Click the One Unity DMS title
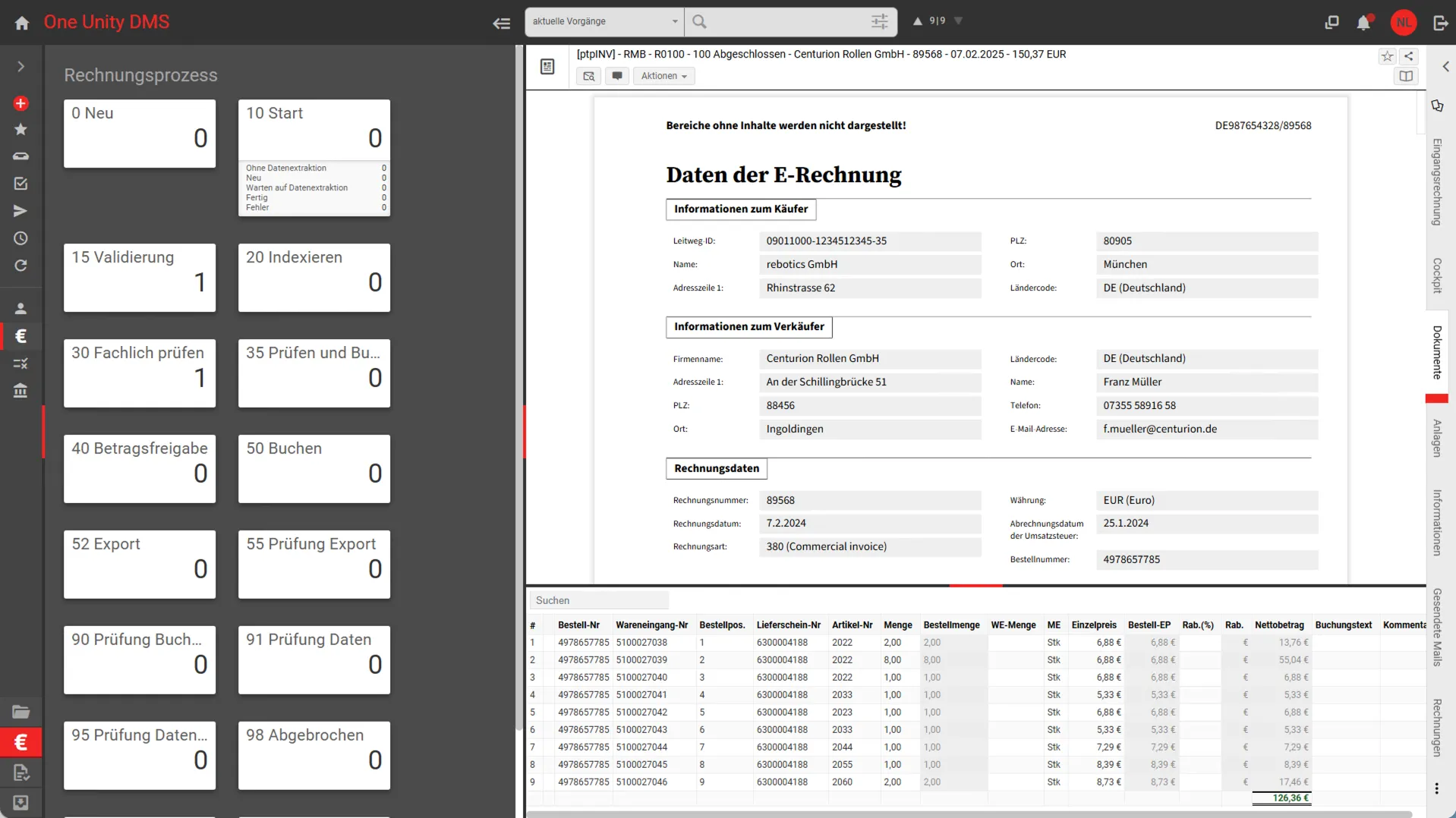This screenshot has height=818, width=1456. click(106, 22)
